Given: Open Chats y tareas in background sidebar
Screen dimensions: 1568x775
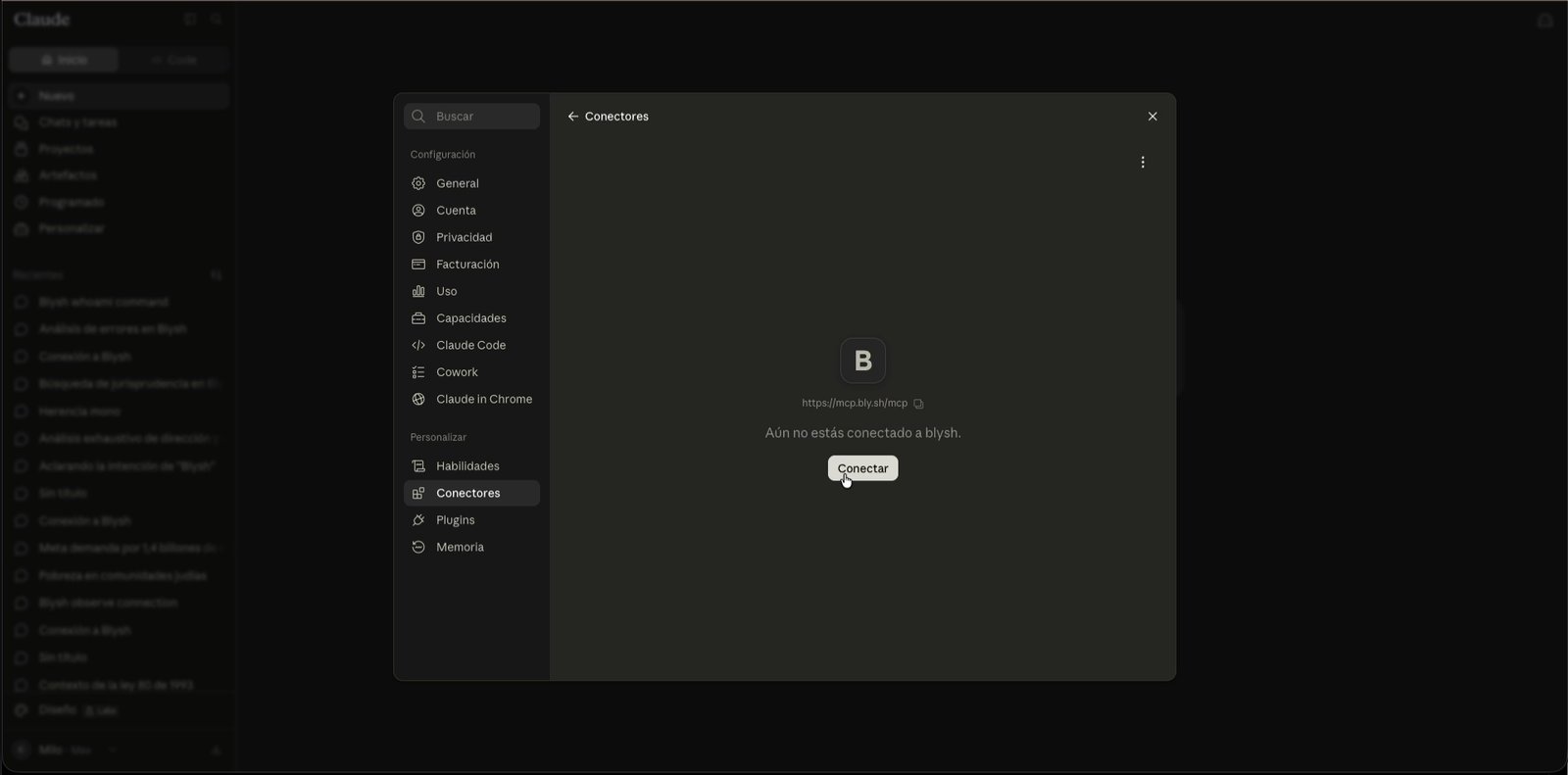Looking at the screenshot, I should click(119, 122).
